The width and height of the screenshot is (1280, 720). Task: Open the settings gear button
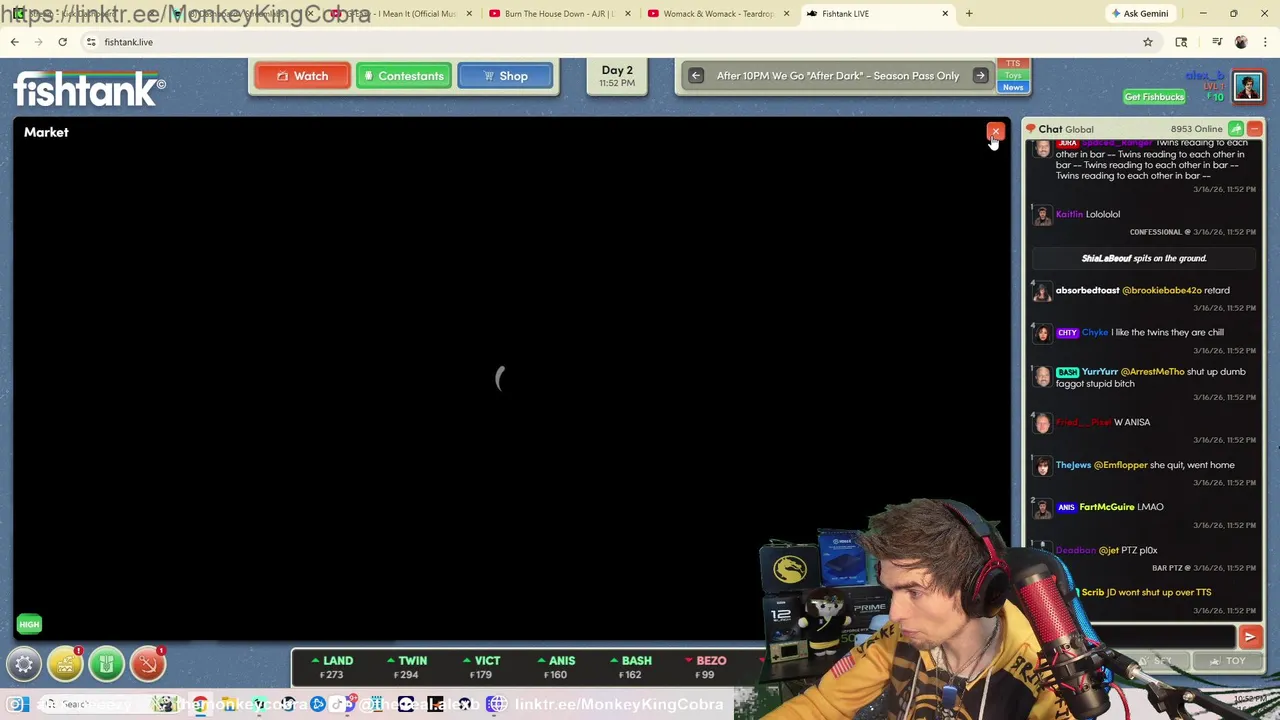[x=24, y=664]
